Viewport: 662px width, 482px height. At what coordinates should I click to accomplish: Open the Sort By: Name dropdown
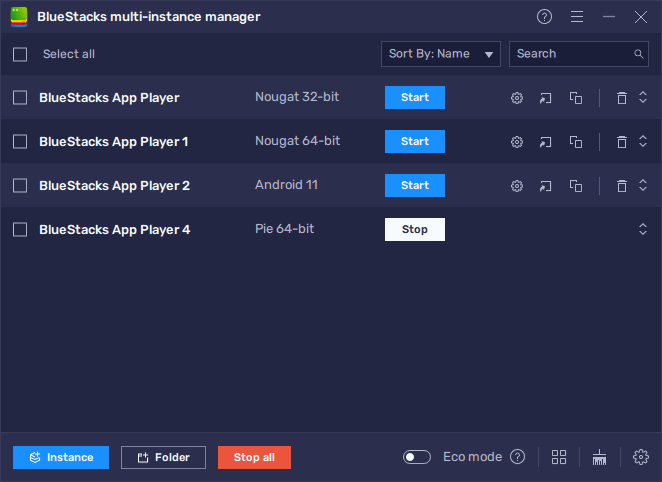point(441,54)
